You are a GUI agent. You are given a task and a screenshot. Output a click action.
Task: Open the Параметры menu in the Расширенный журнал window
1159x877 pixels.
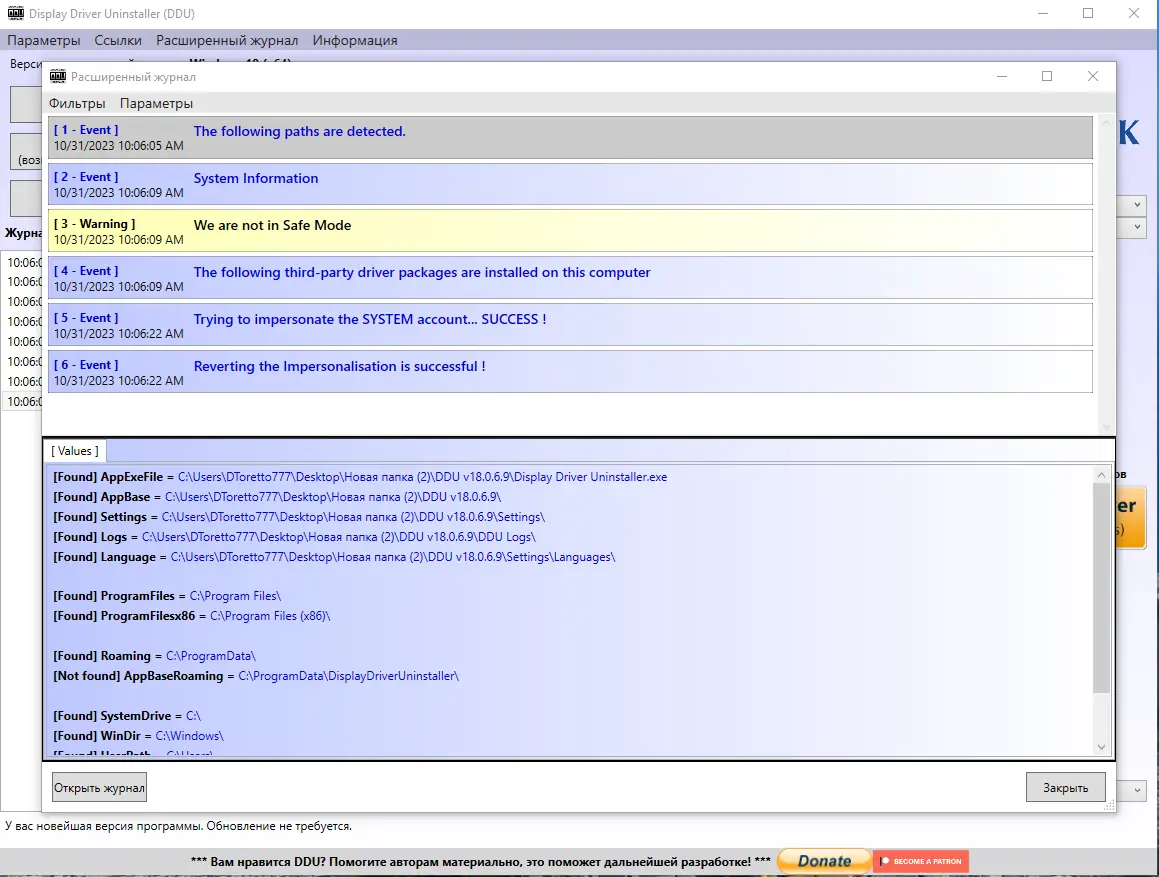(x=156, y=104)
